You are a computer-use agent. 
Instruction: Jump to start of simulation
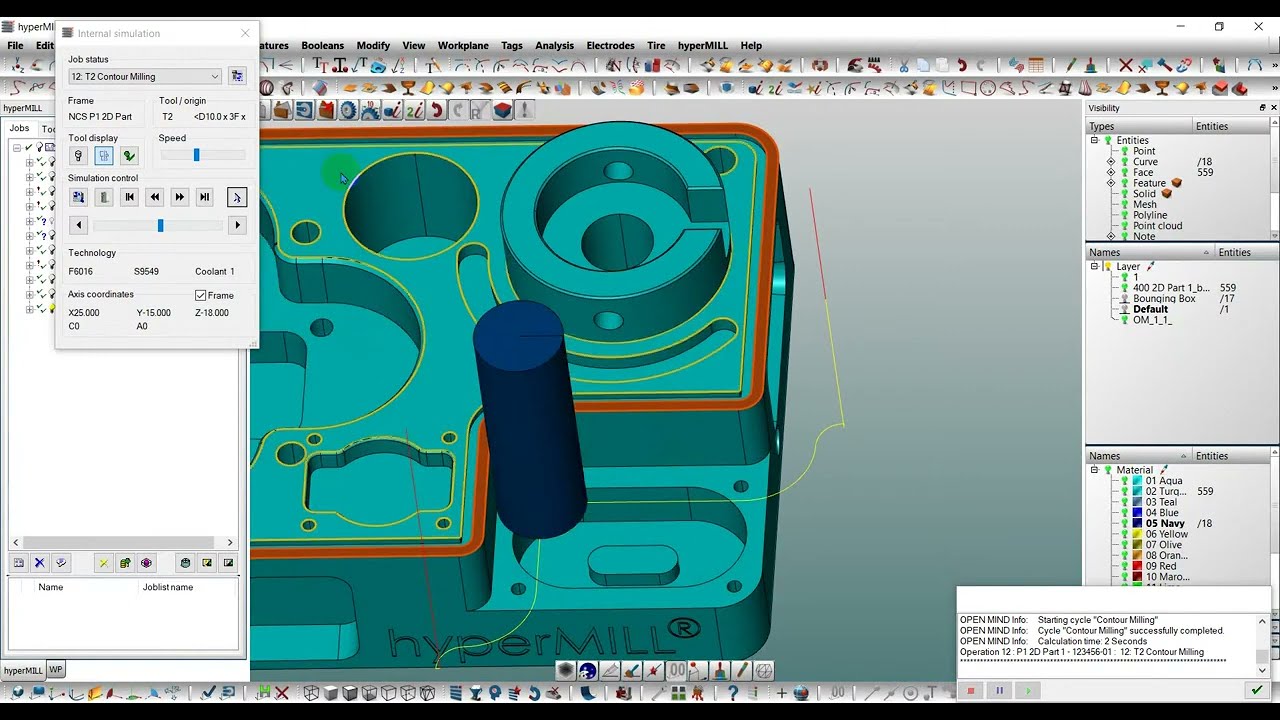[x=129, y=197]
